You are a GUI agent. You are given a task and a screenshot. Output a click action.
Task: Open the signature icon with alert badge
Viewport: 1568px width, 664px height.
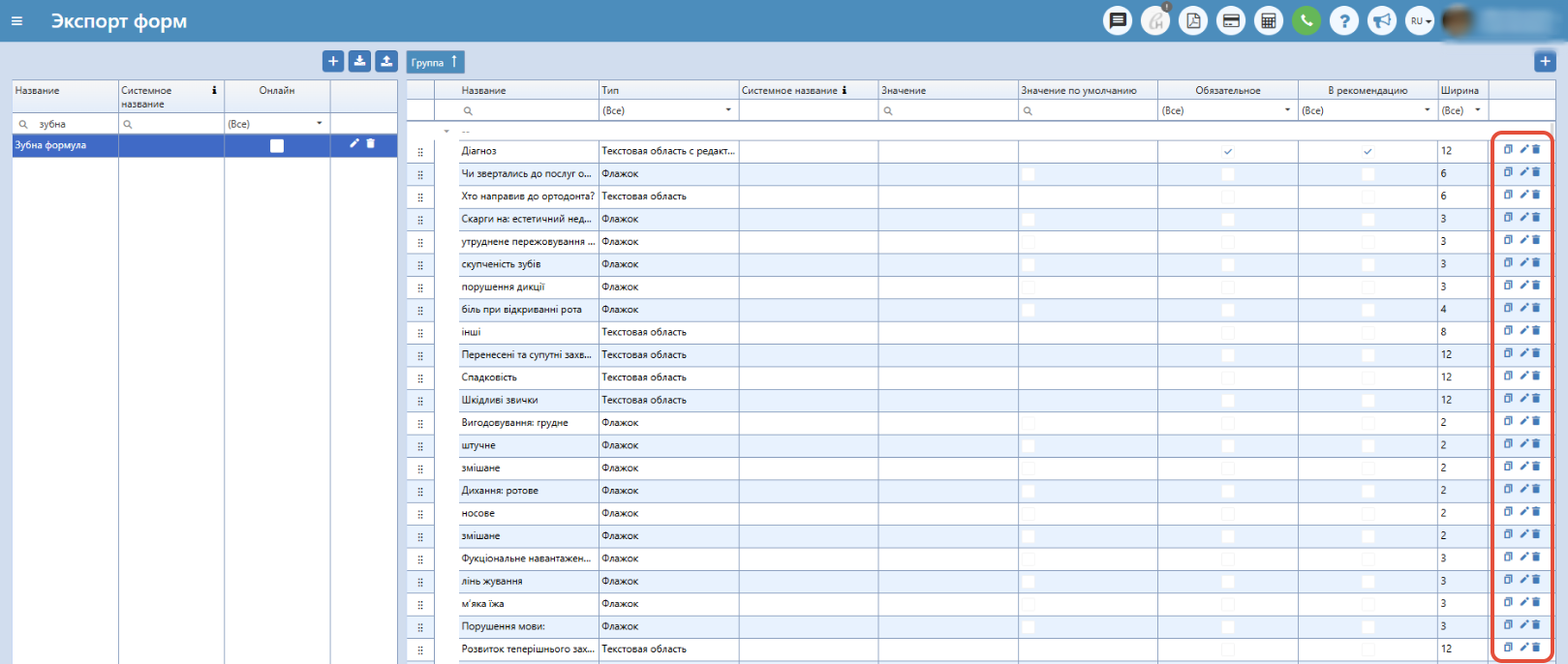click(1155, 20)
